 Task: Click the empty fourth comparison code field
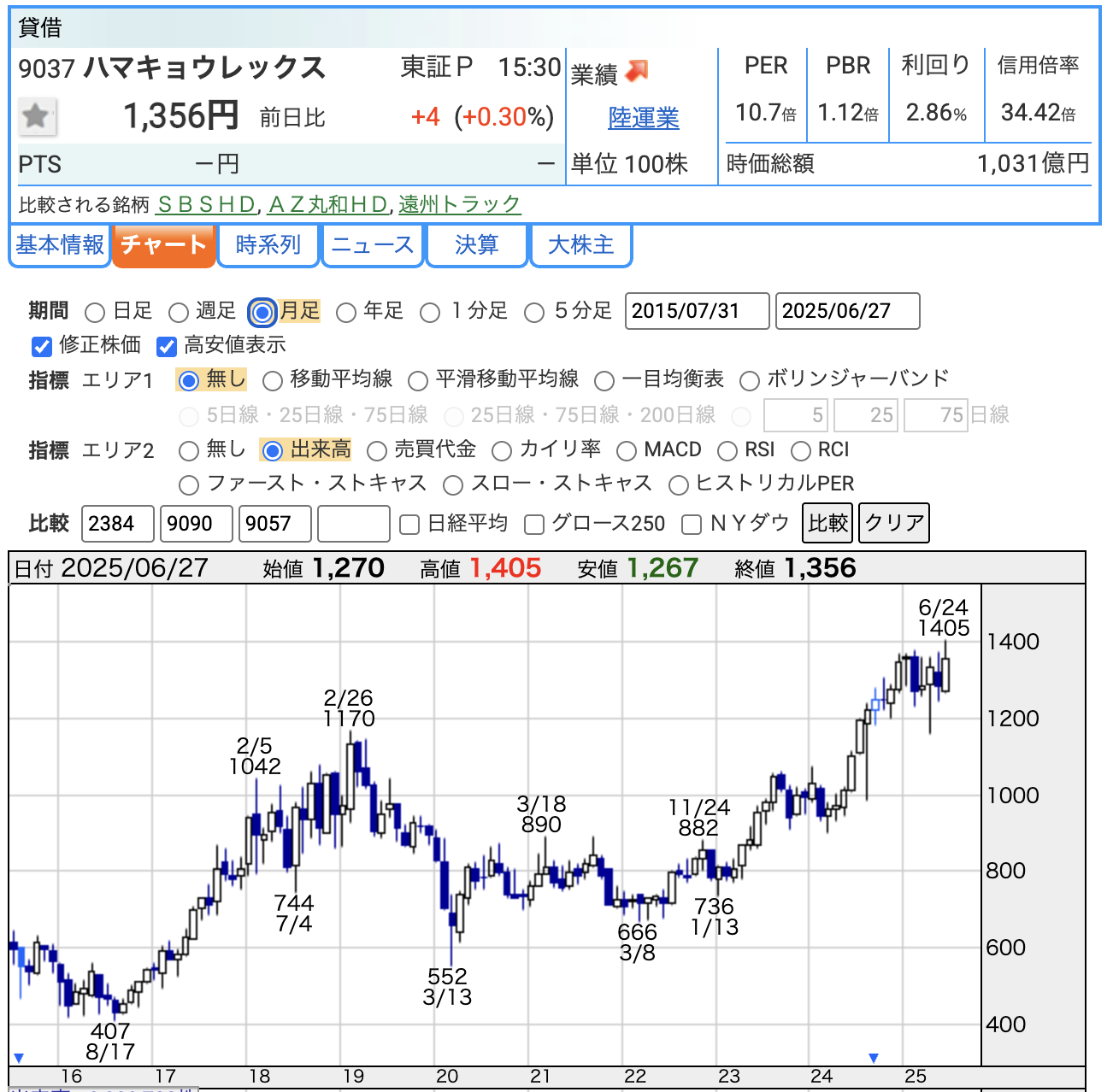click(x=354, y=524)
